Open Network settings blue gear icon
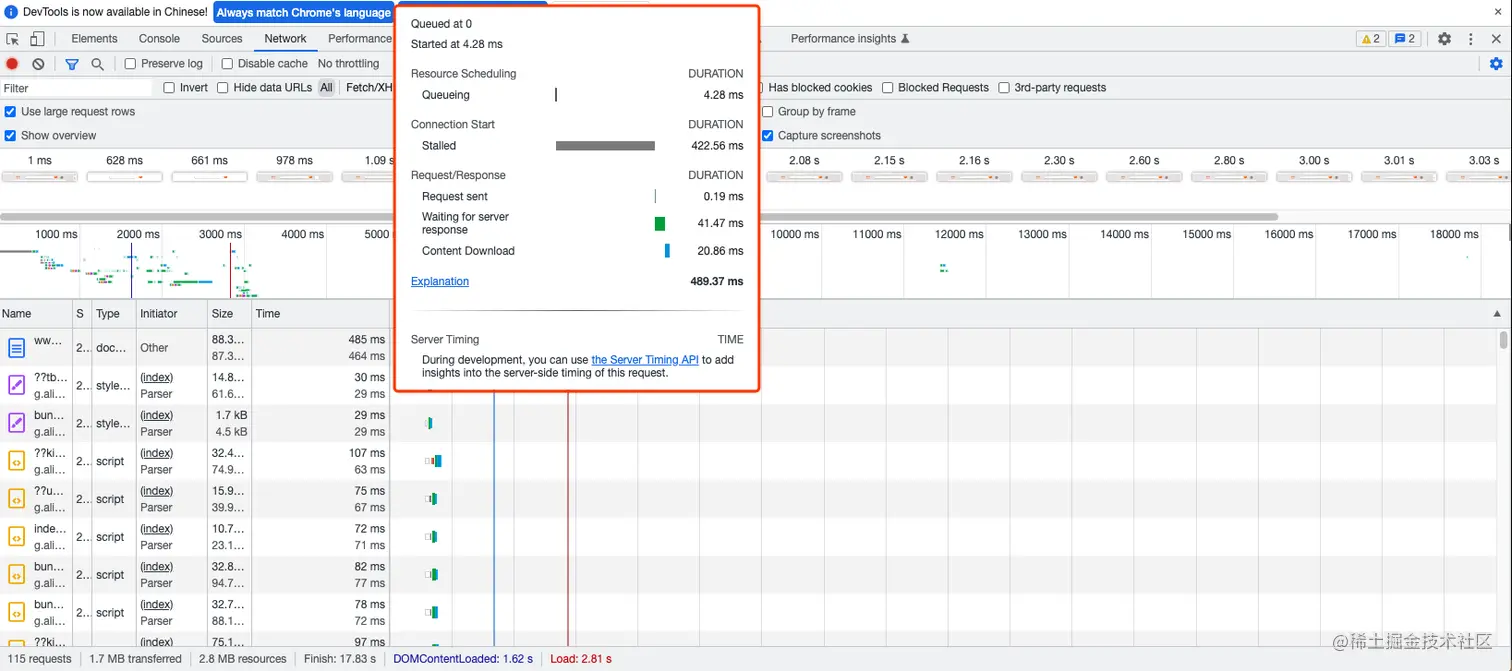 pos(1496,64)
